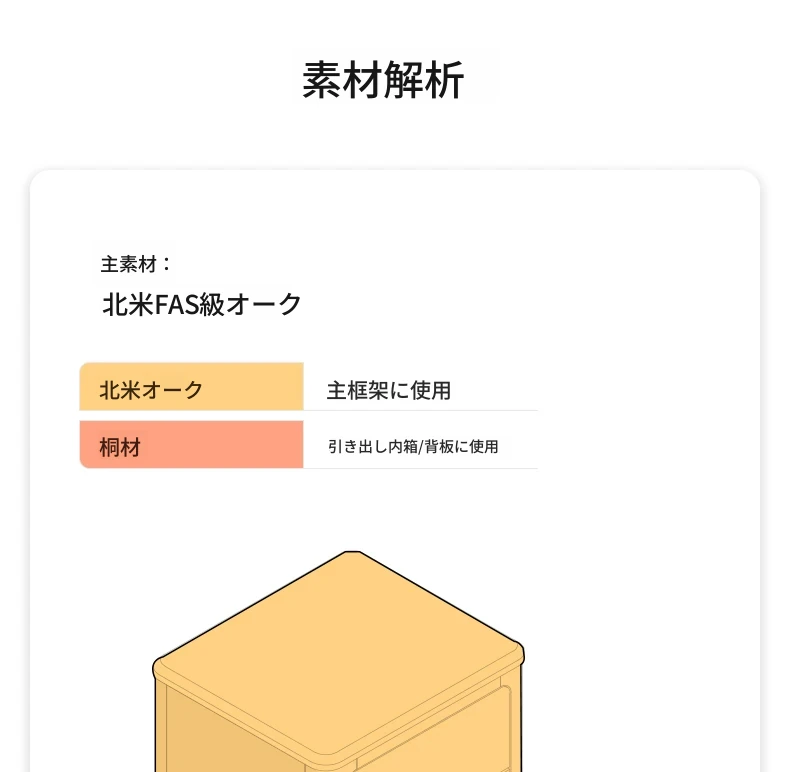Click the right edge of cabinet top
790x772 pixels.
tap(519, 653)
